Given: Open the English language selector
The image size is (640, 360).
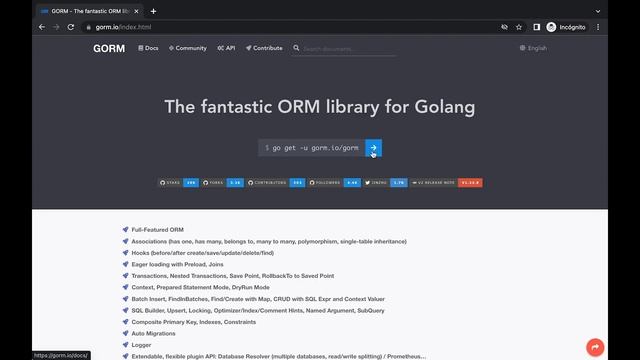Looking at the screenshot, I should pos(533,48).
